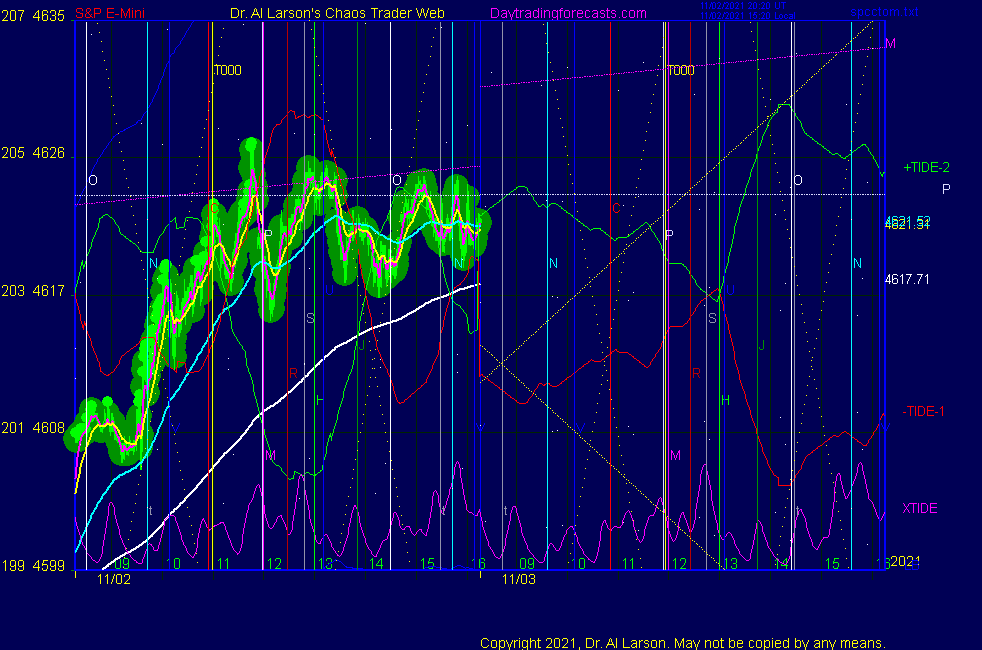Click the 'T000' label in the 11/02 session
This screenshot has width=982, height=650.
227,70
